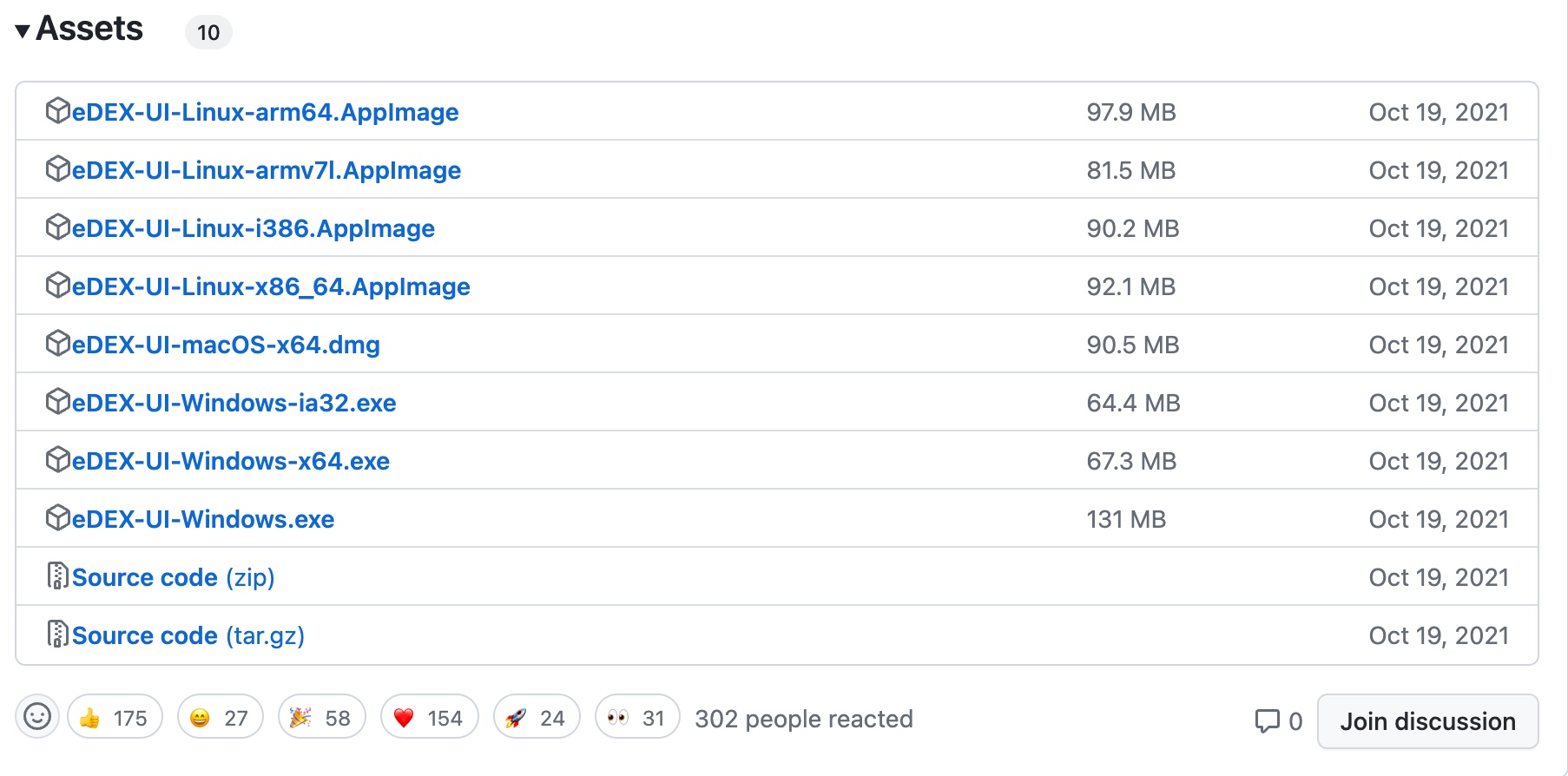Click the comment bubble icon
The image size is (1568, 776).
[x=1268, y=720]
